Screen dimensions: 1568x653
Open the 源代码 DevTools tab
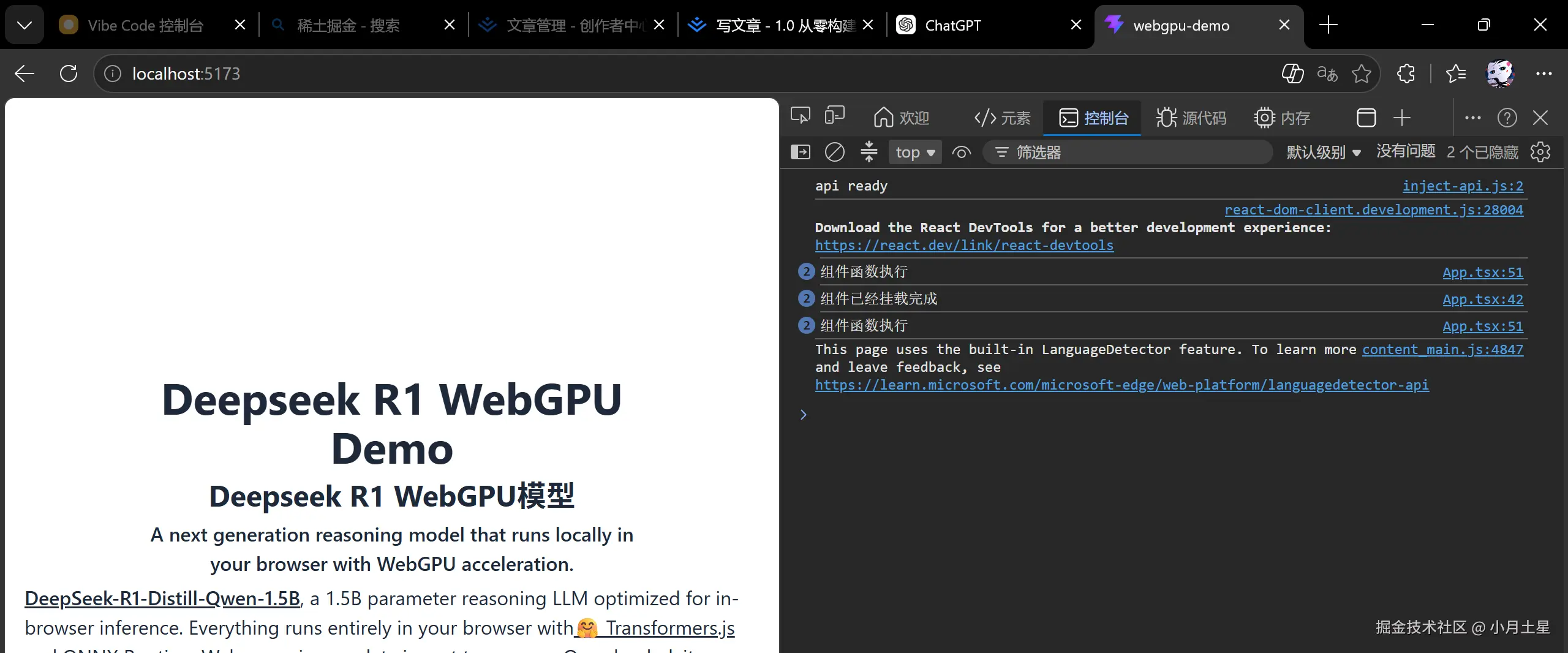[1191, 118]
